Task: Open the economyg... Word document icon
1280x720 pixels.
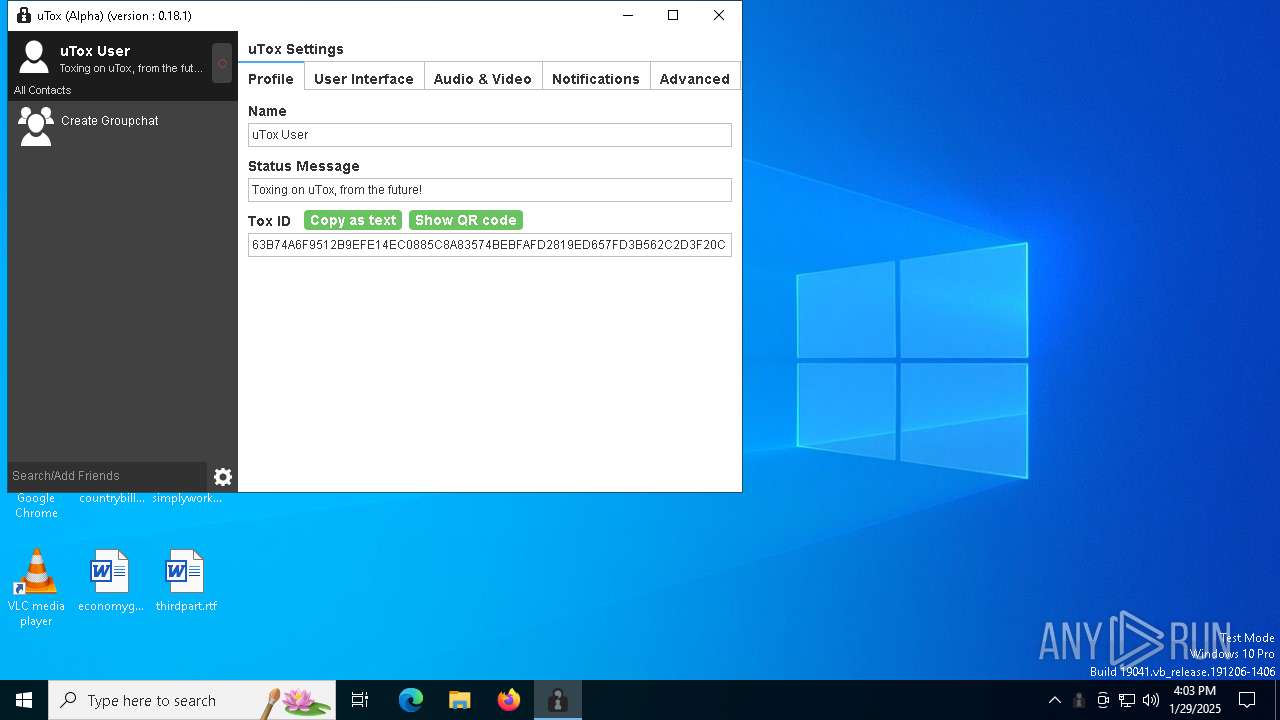Action: point(110,580)
